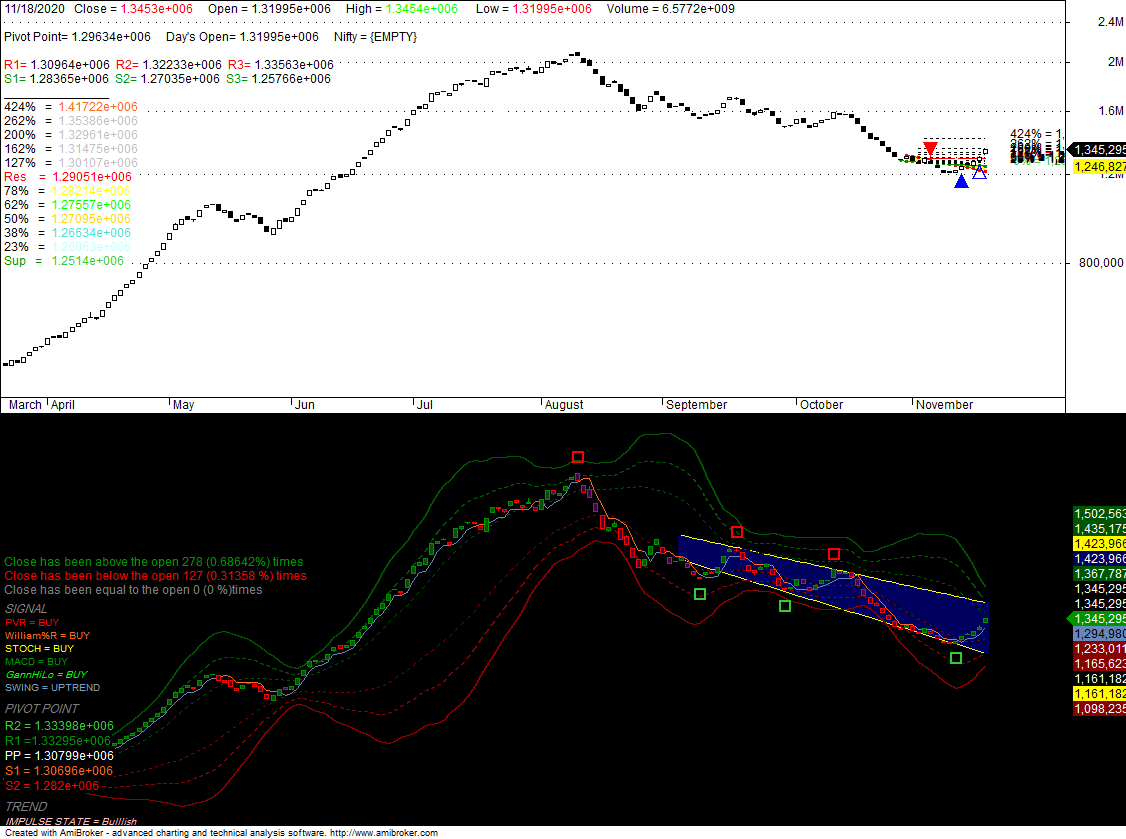Click the solid blue up-arrow buy marker
Screen dimensions: 1126x839
(x=961, y=181)
